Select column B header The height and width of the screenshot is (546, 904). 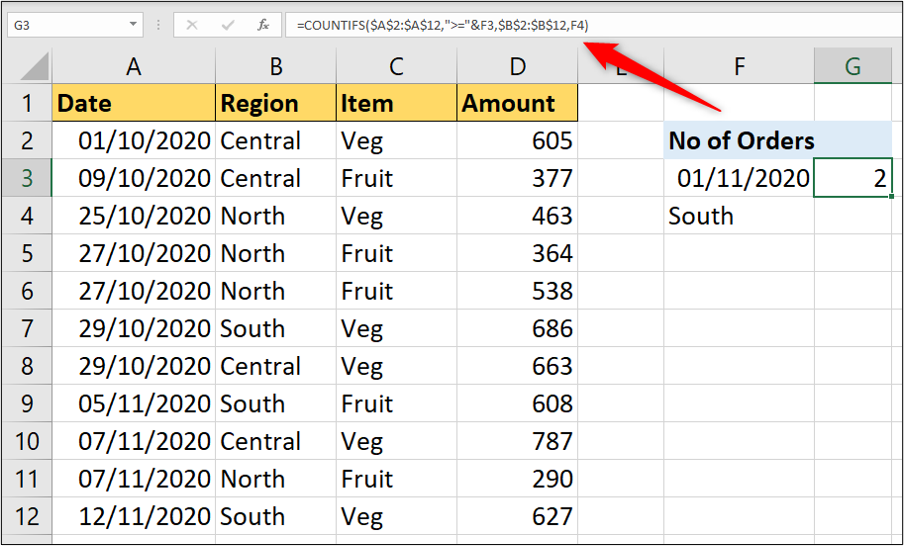point(275,66)
